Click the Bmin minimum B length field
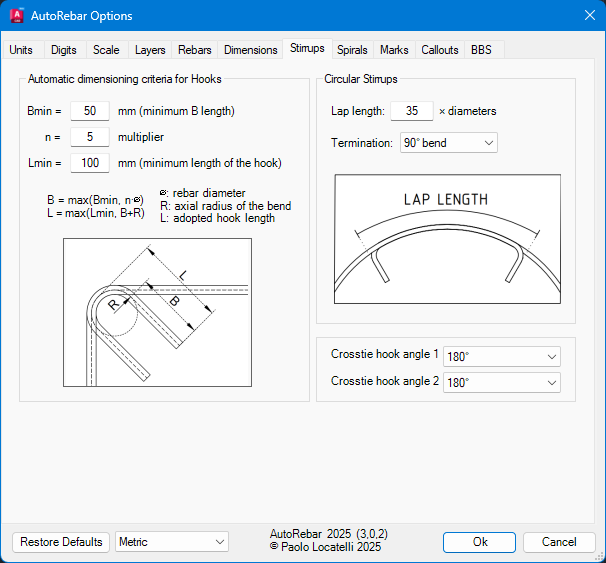Image resolution: width=606 pixels, height=563 pixels. (90, 111)
